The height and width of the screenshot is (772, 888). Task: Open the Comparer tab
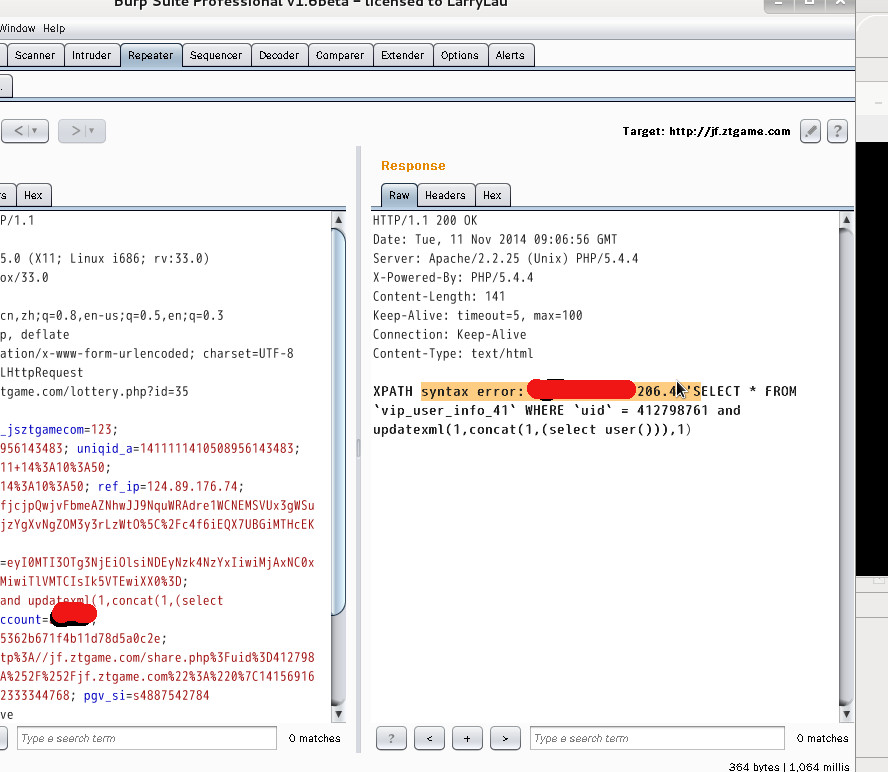click(x=340, y=56)
